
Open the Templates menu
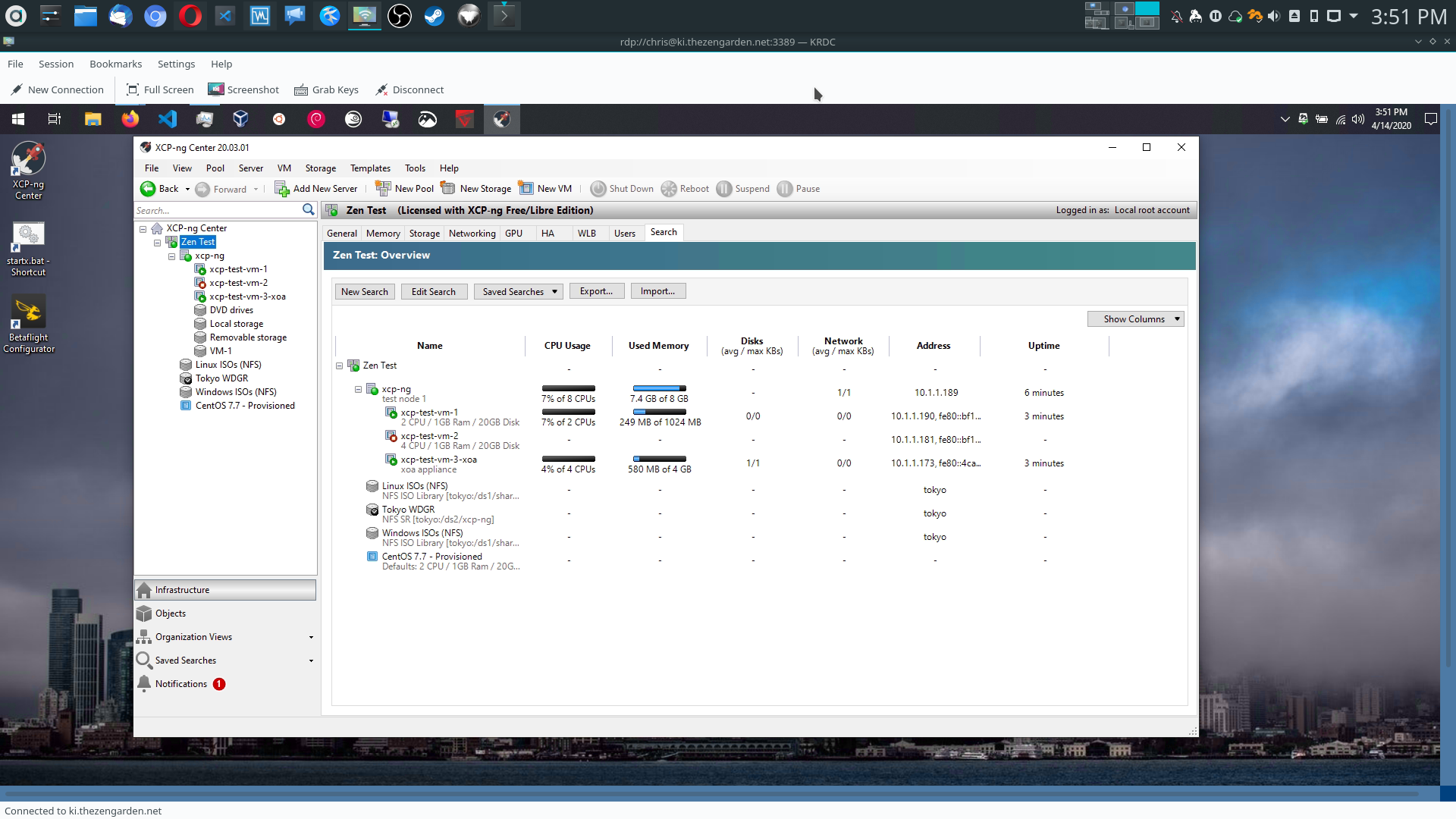(x=370, y=168)
